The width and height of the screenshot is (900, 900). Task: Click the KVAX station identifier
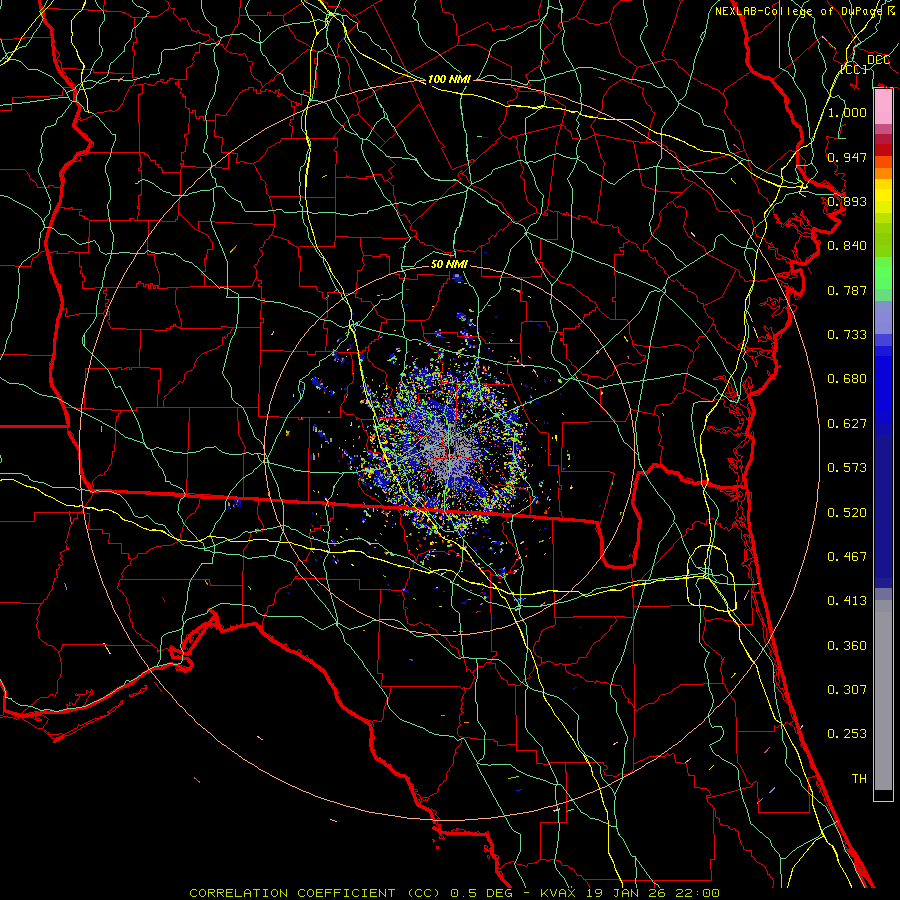pyautogui.click(x=559, y=893)
